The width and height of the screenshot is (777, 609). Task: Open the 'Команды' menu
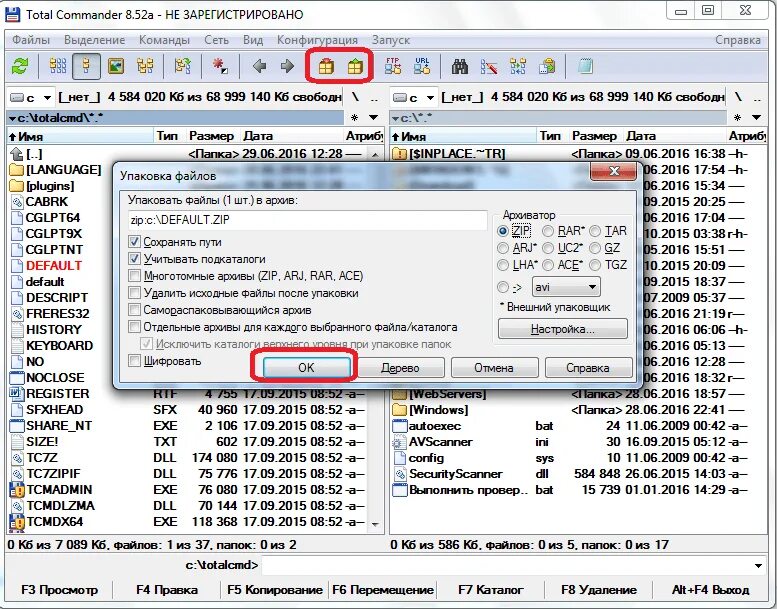click(x=164, y=40)
